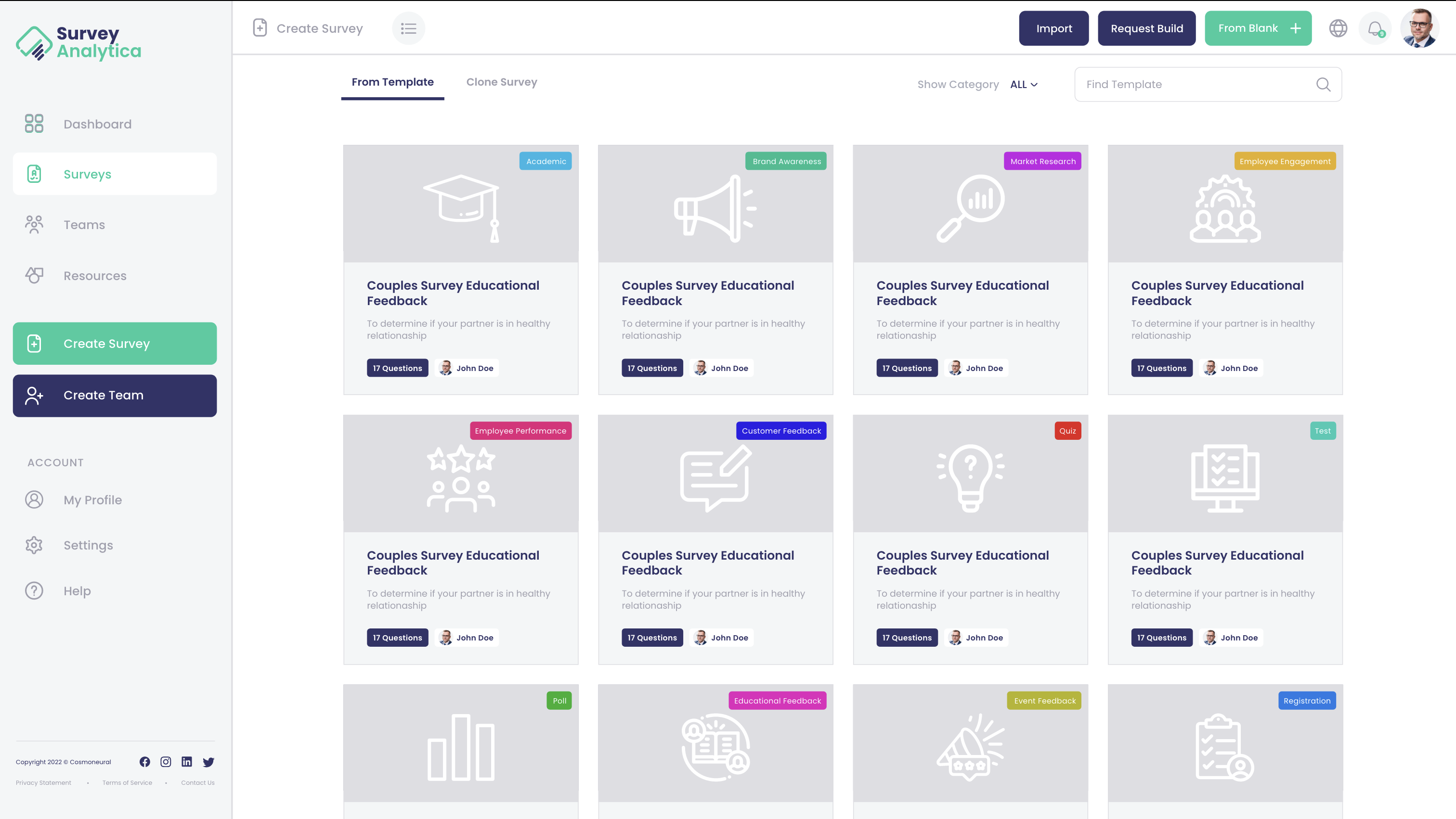
Task: Open Academic card title Couples Survey Educational Feedback
Action: pyautogui.click(x=453, y=293)
